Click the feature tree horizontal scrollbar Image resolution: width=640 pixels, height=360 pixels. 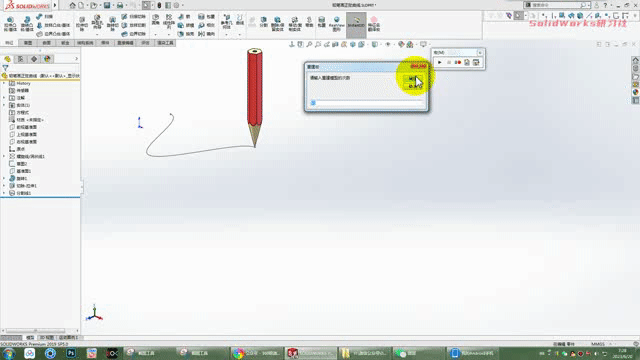pos(36,331)
